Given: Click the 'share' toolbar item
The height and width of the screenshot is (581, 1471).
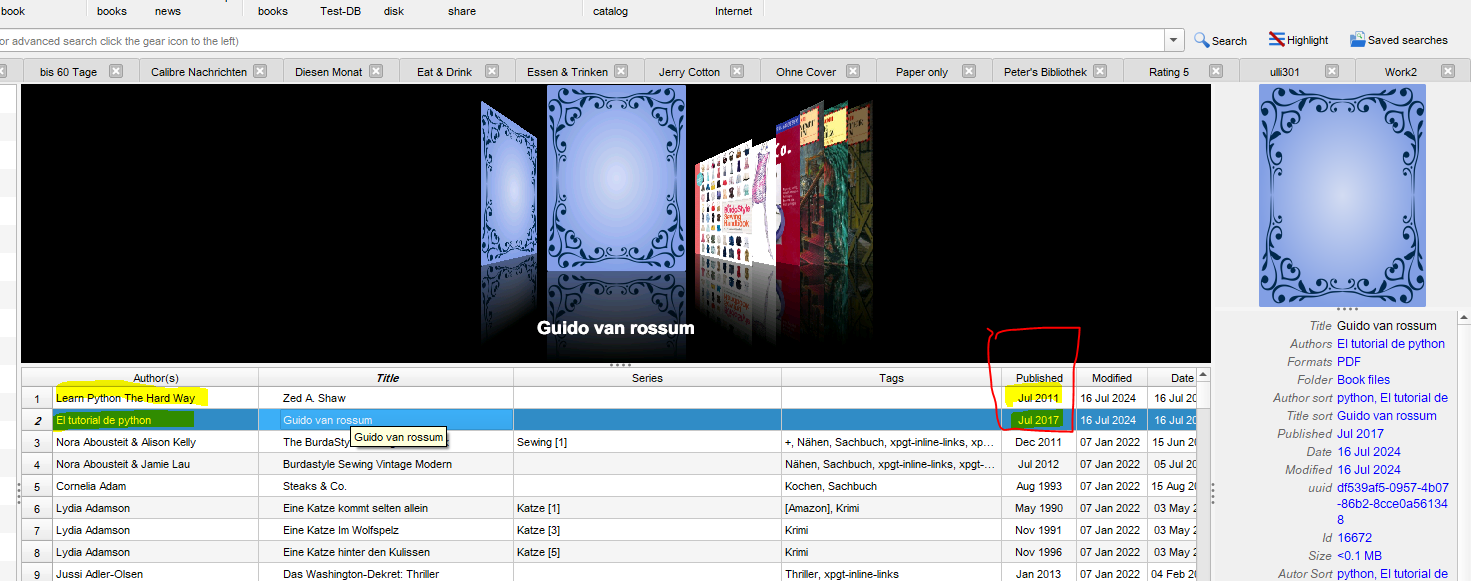Looking at the screenshot, I should coord(462,11).
